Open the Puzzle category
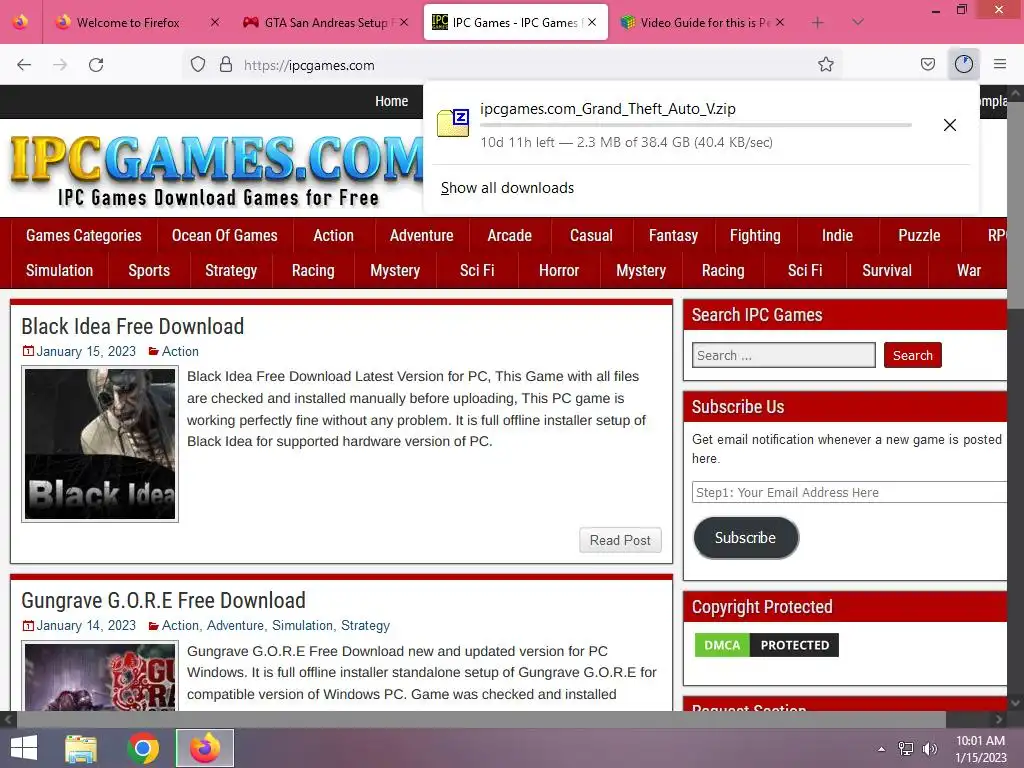 point(919,236)
